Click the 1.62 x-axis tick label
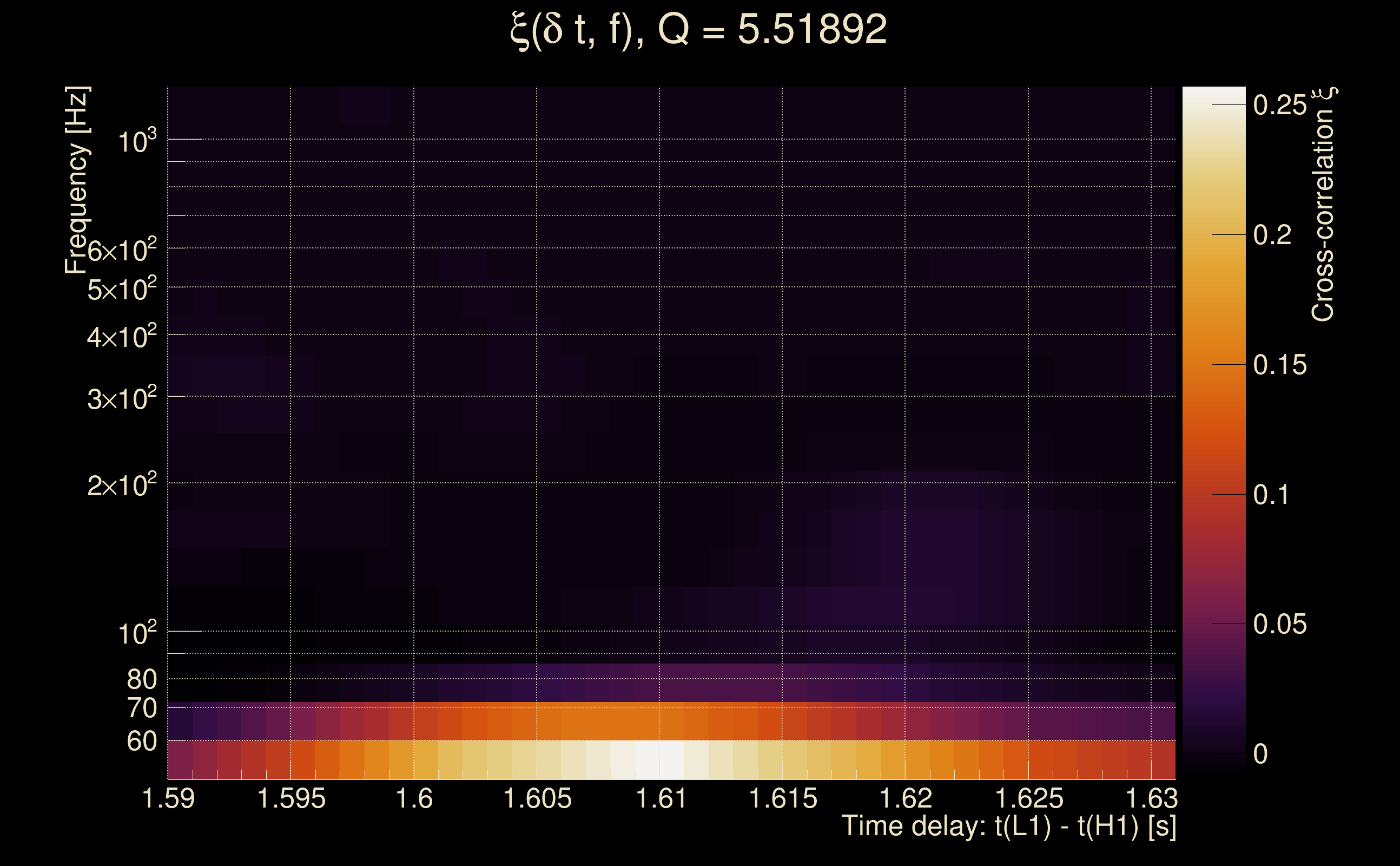 tap(906, 798)
